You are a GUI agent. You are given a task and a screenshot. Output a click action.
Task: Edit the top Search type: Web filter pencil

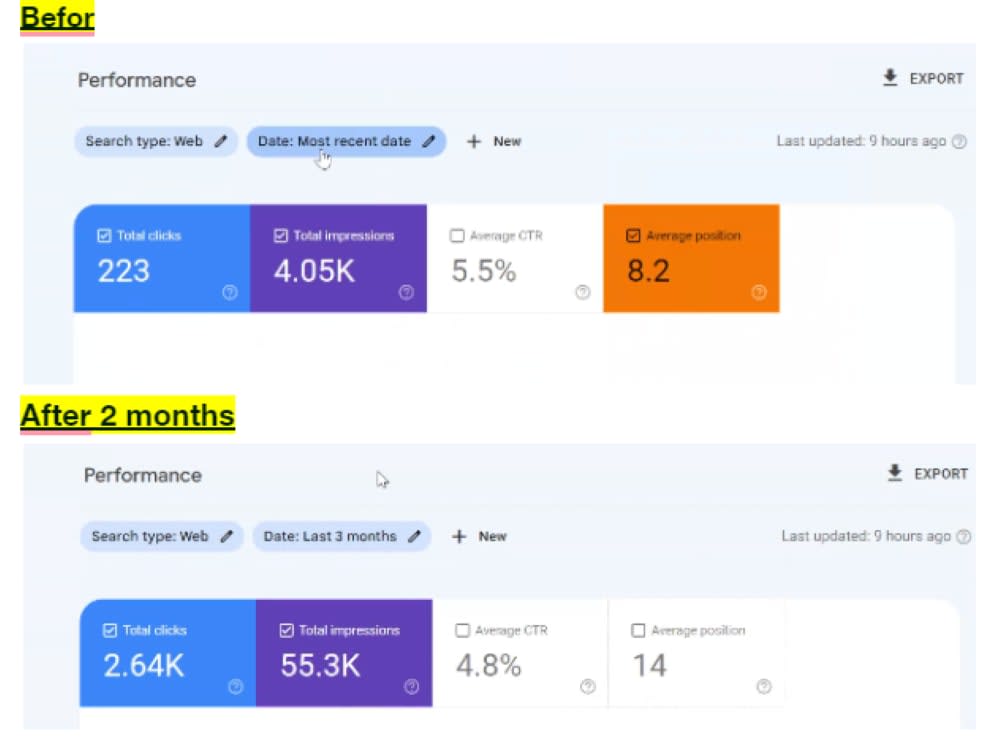(x=221, y=142)
